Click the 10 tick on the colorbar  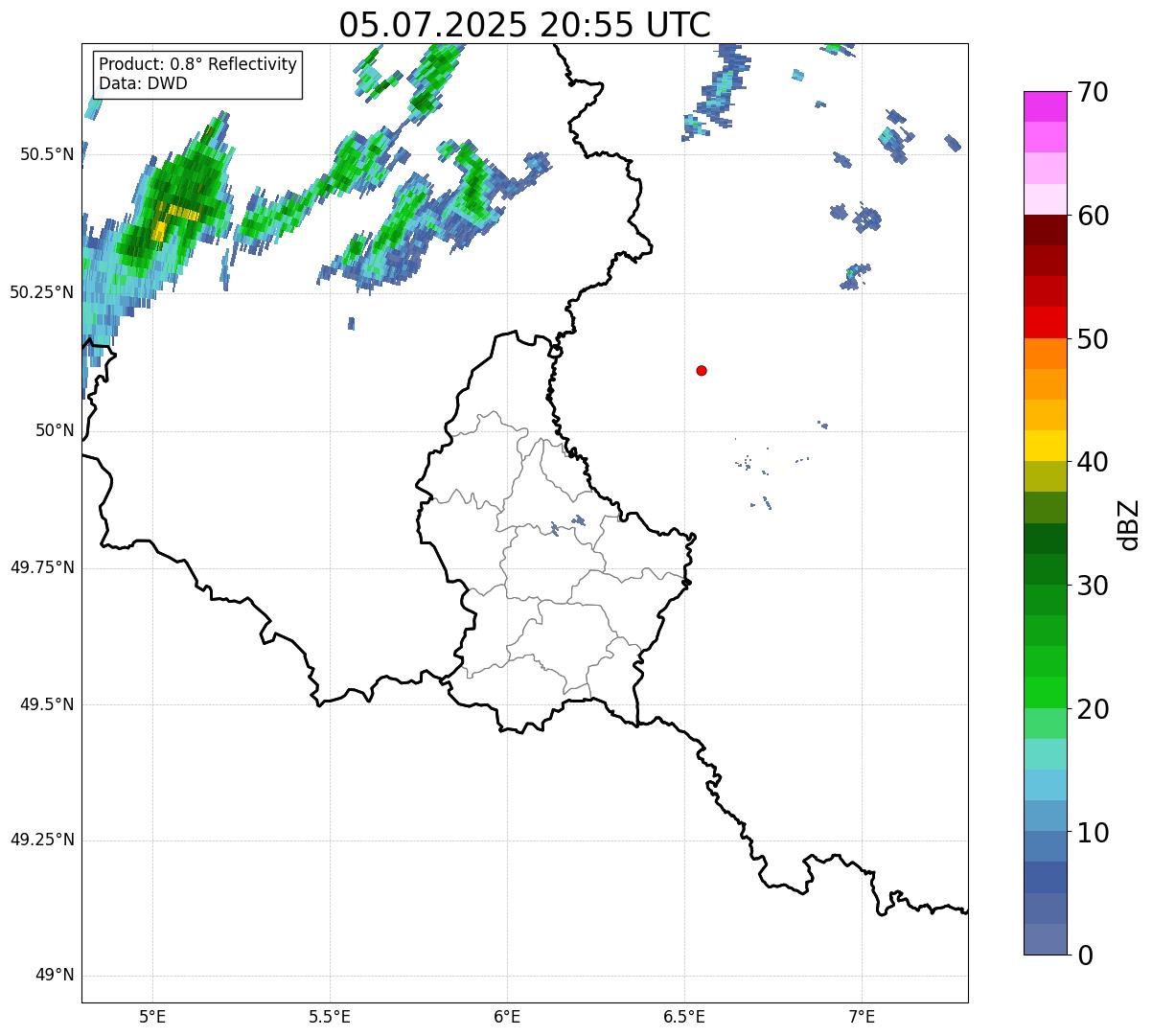tap(1092, 833)
